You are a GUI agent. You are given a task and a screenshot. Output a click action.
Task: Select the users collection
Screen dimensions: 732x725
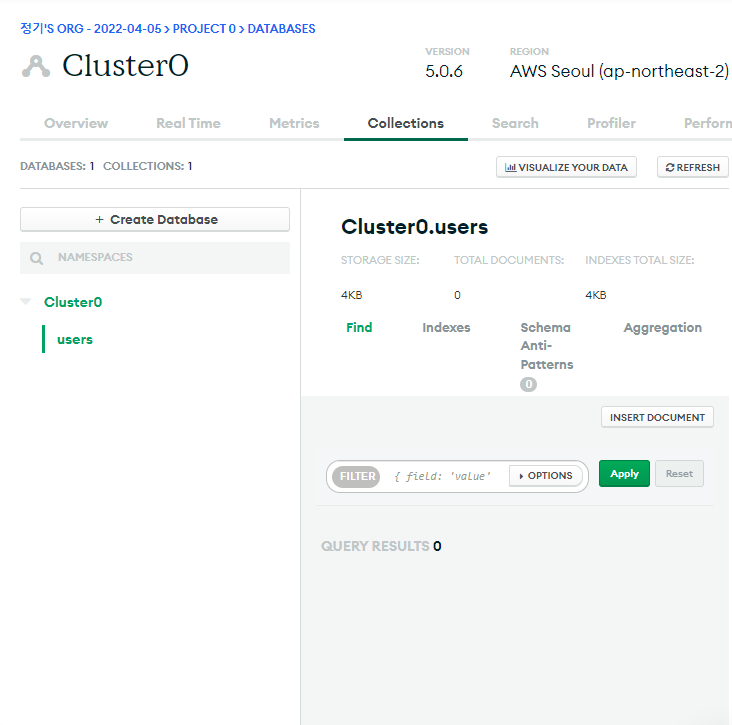coord(75,339)
